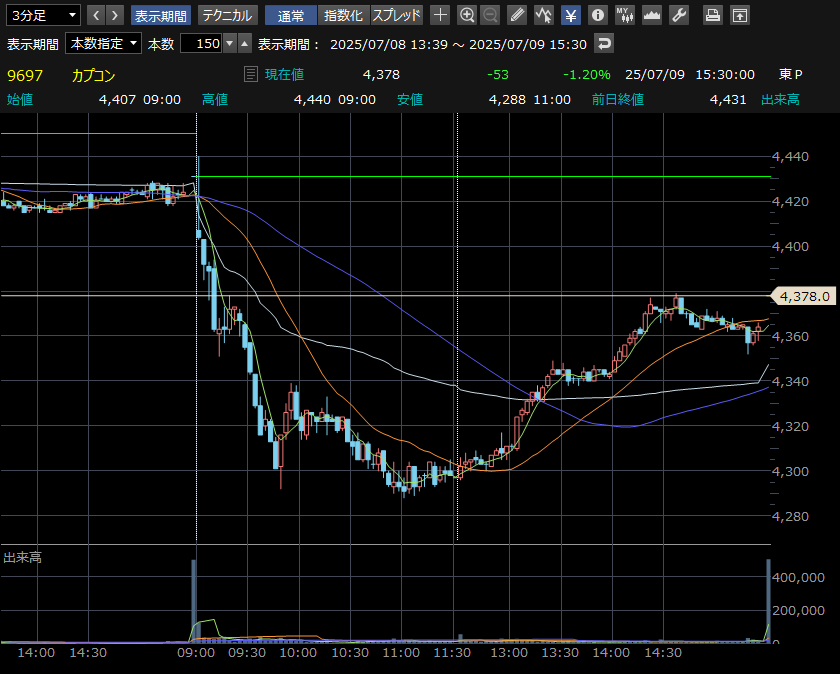Click the 4,378.0 current price marker
This screenshot has height=674, width=840.
pyautogui.click(x=804, y=296)
